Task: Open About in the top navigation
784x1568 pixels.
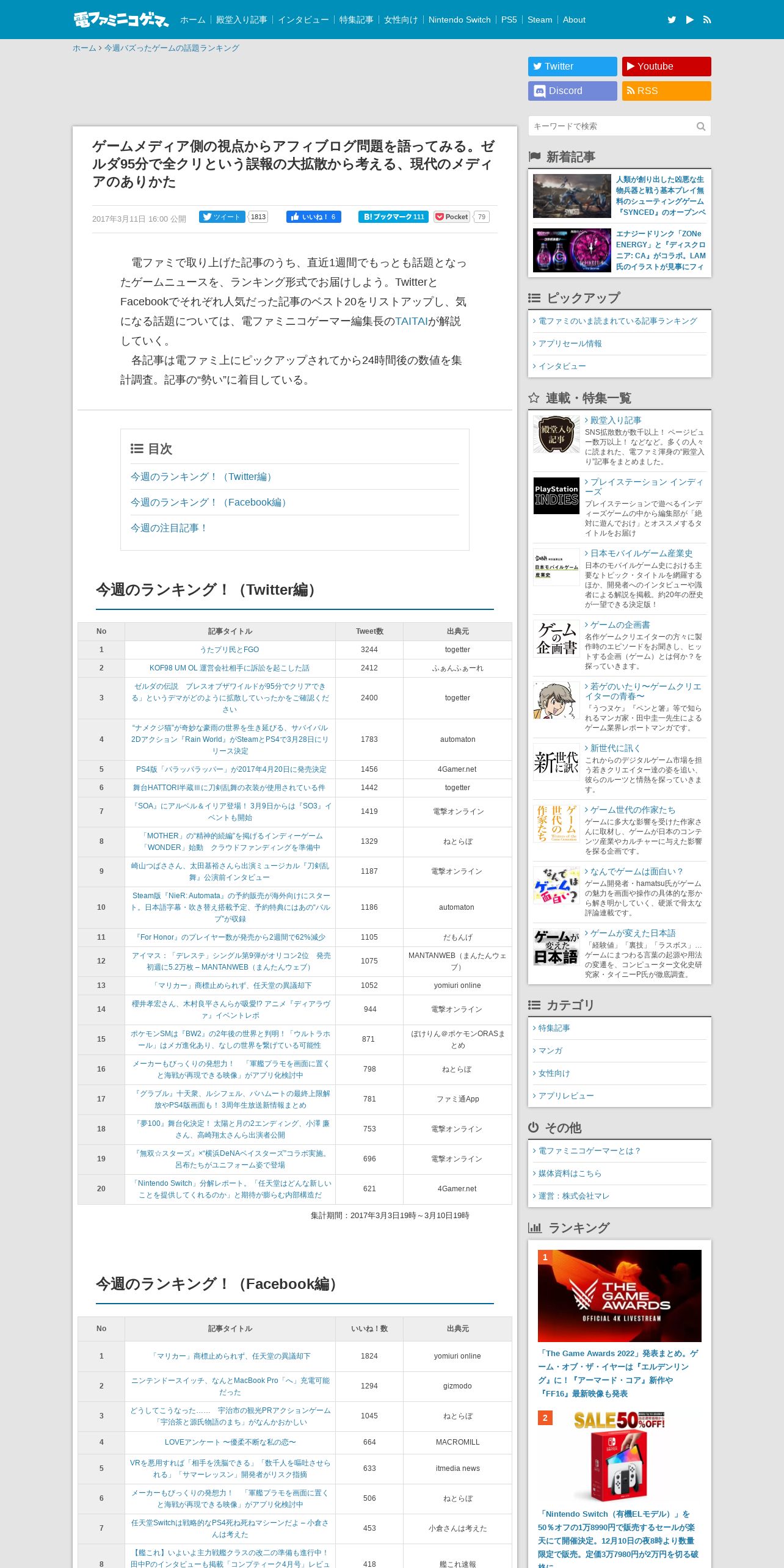Action: (x=574, y=20)
